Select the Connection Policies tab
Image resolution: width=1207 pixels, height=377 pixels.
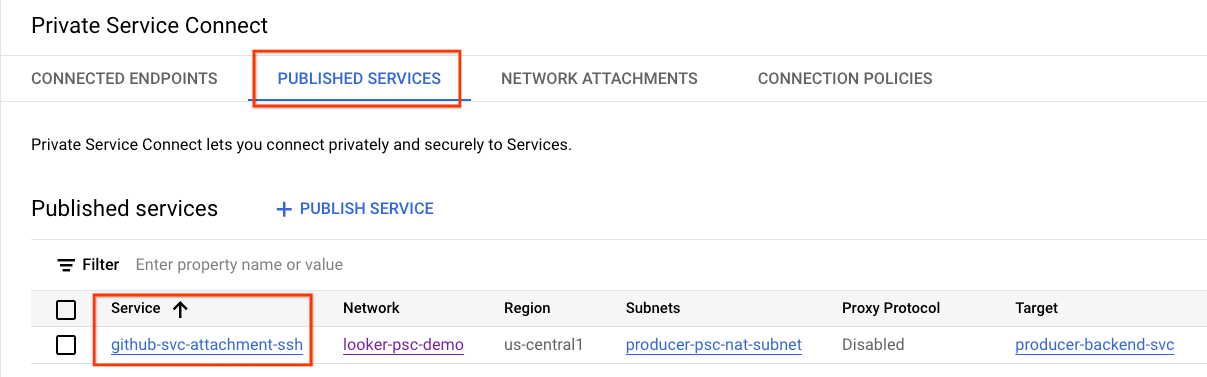click(x=845, y=78)
